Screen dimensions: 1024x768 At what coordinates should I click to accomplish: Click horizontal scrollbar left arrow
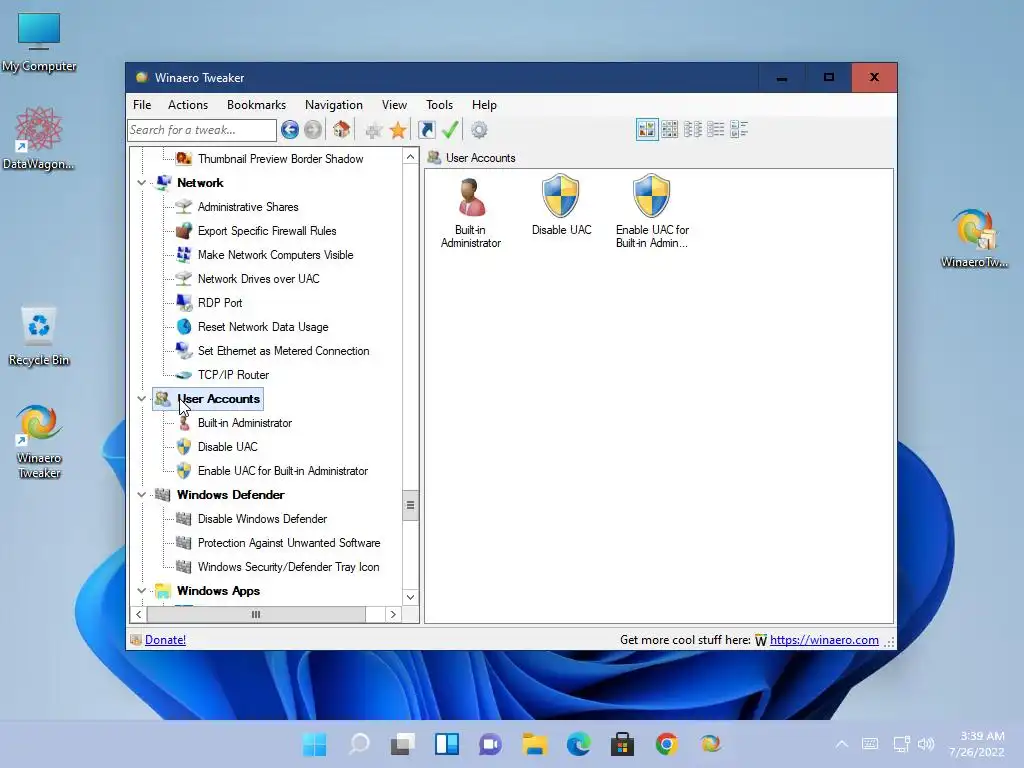point(138,615)
